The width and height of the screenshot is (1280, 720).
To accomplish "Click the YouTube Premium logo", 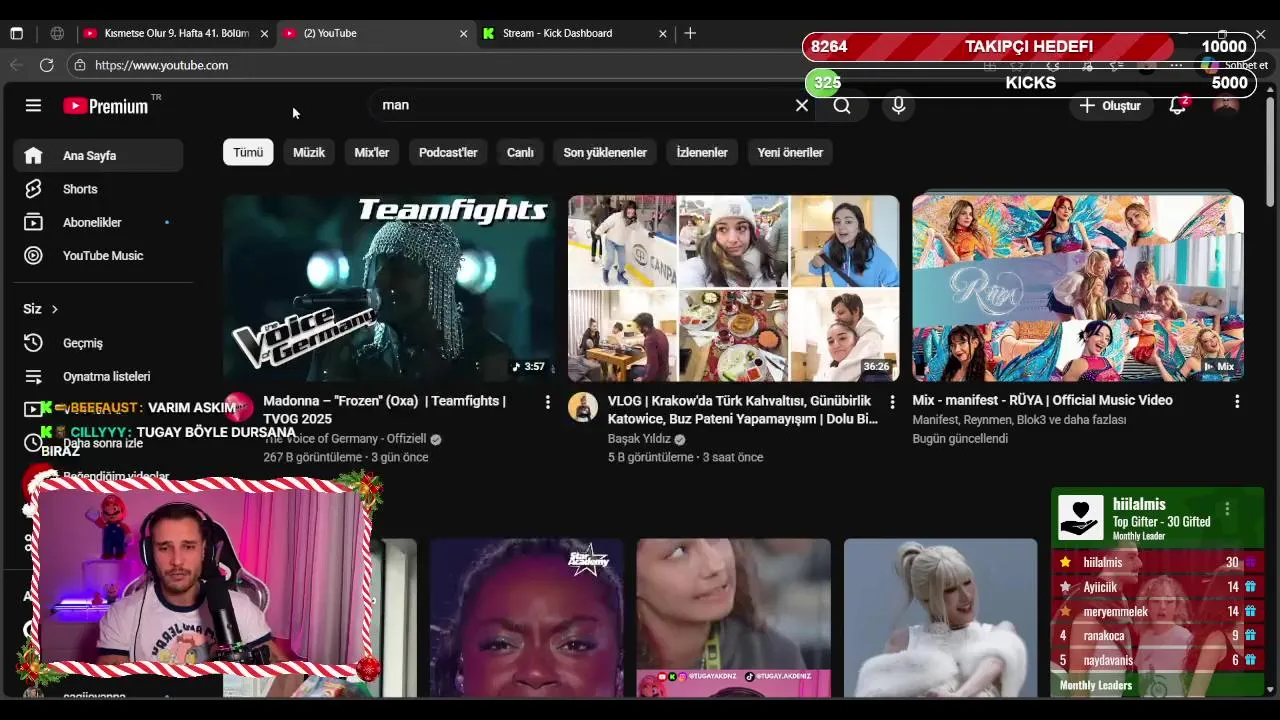I will pos(106,106).
